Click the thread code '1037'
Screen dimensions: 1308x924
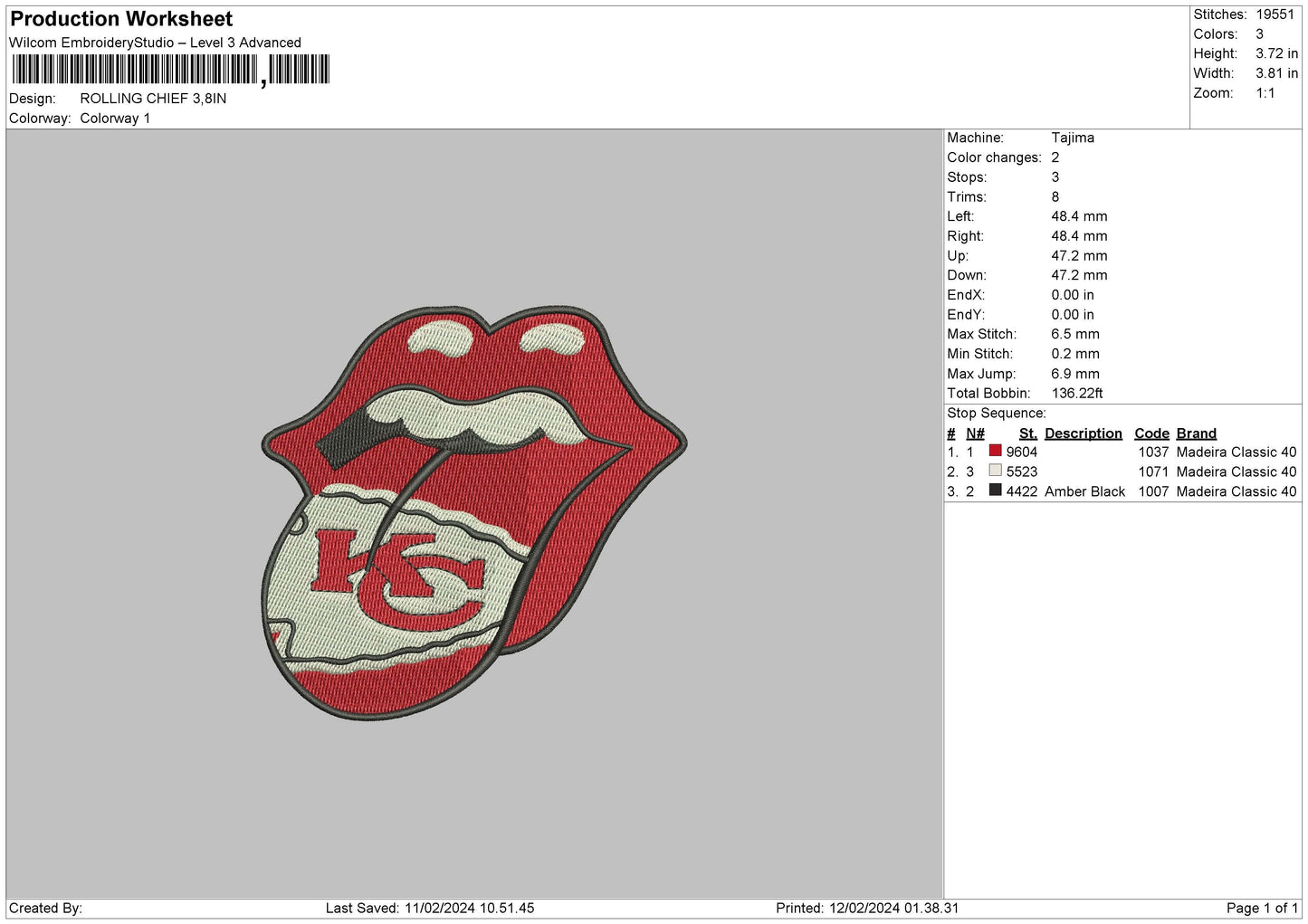click(x=1153, y=452)
